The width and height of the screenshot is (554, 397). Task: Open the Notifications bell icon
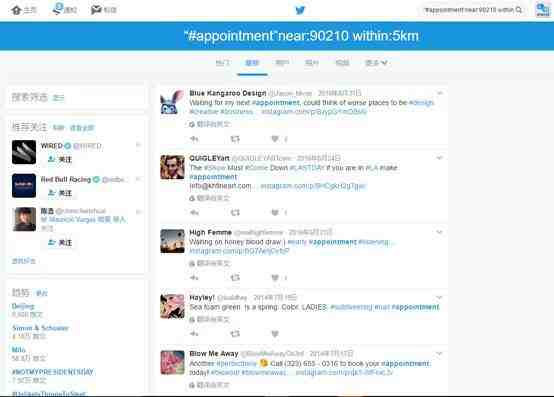(x=57, y=9)
